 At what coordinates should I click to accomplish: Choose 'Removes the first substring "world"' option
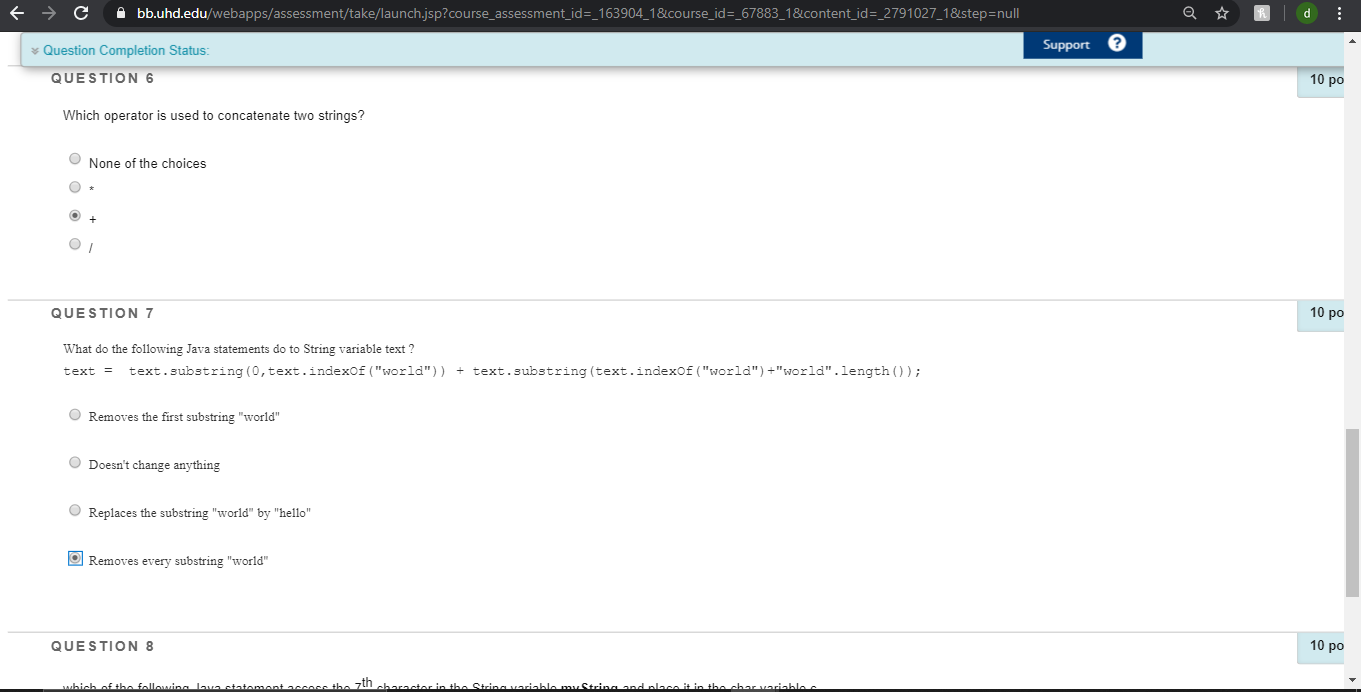(75, 414)
